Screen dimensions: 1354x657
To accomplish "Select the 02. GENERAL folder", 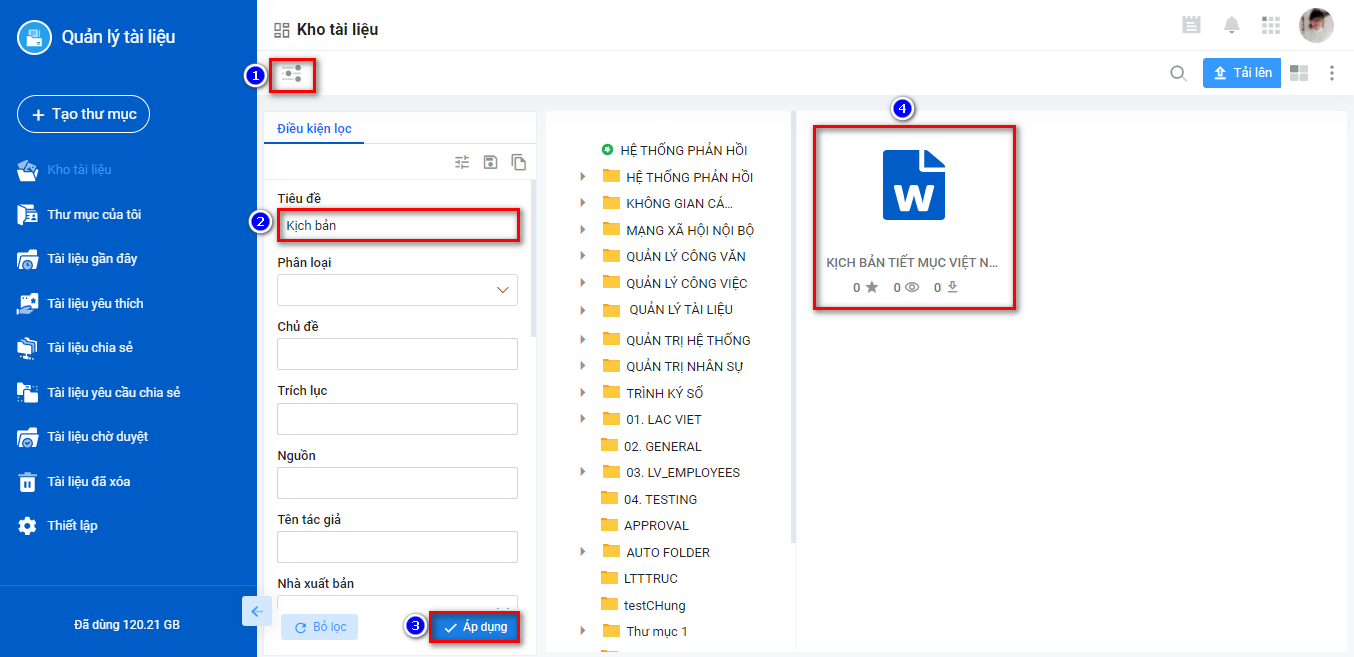I will pos(651,446).
